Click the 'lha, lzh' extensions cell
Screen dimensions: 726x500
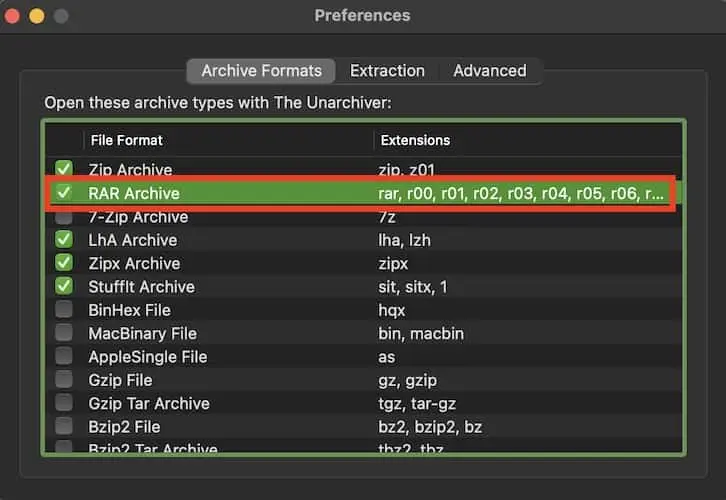coord(404,240)
